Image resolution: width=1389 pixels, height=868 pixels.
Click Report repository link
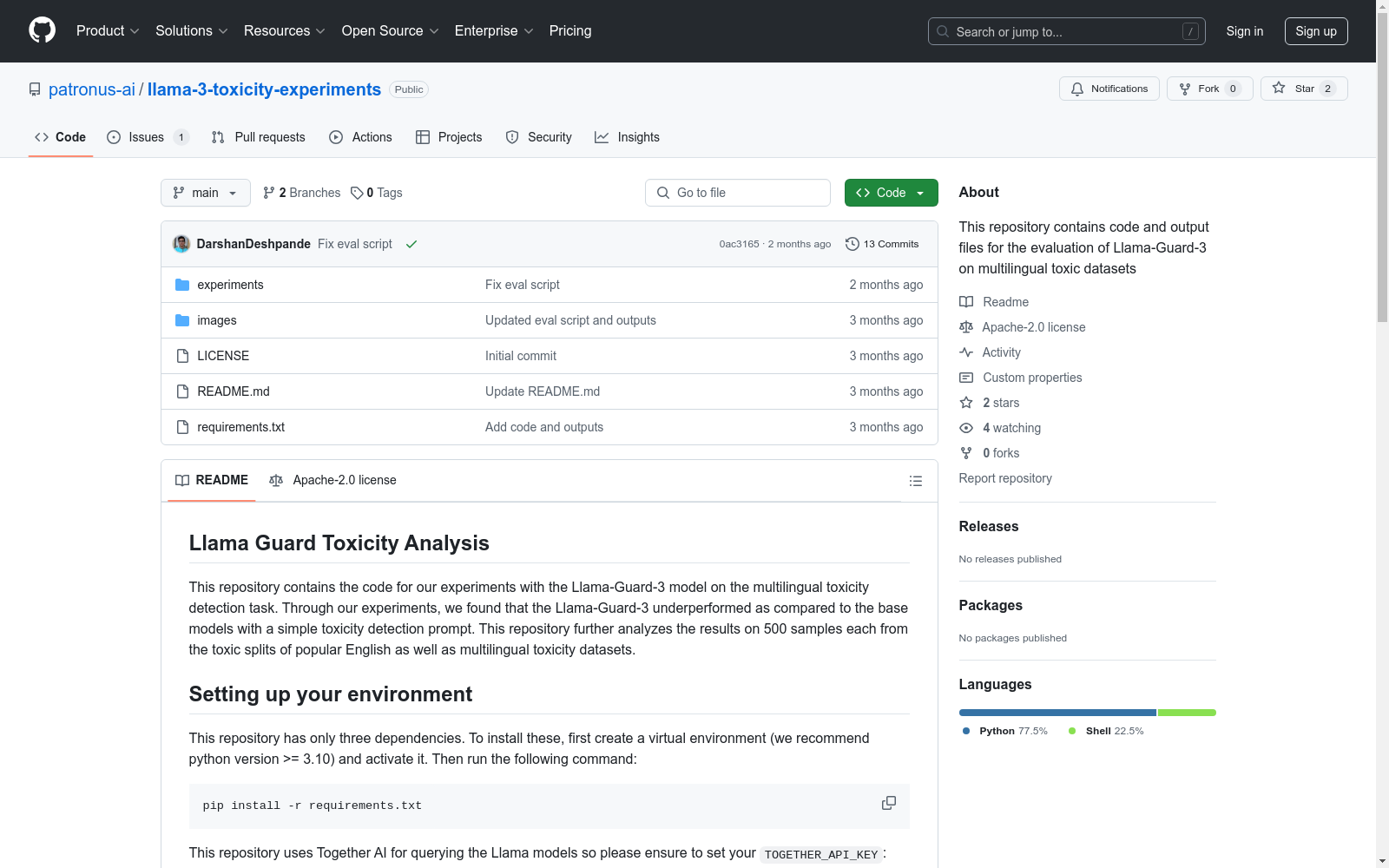(x=1005, y=478)
